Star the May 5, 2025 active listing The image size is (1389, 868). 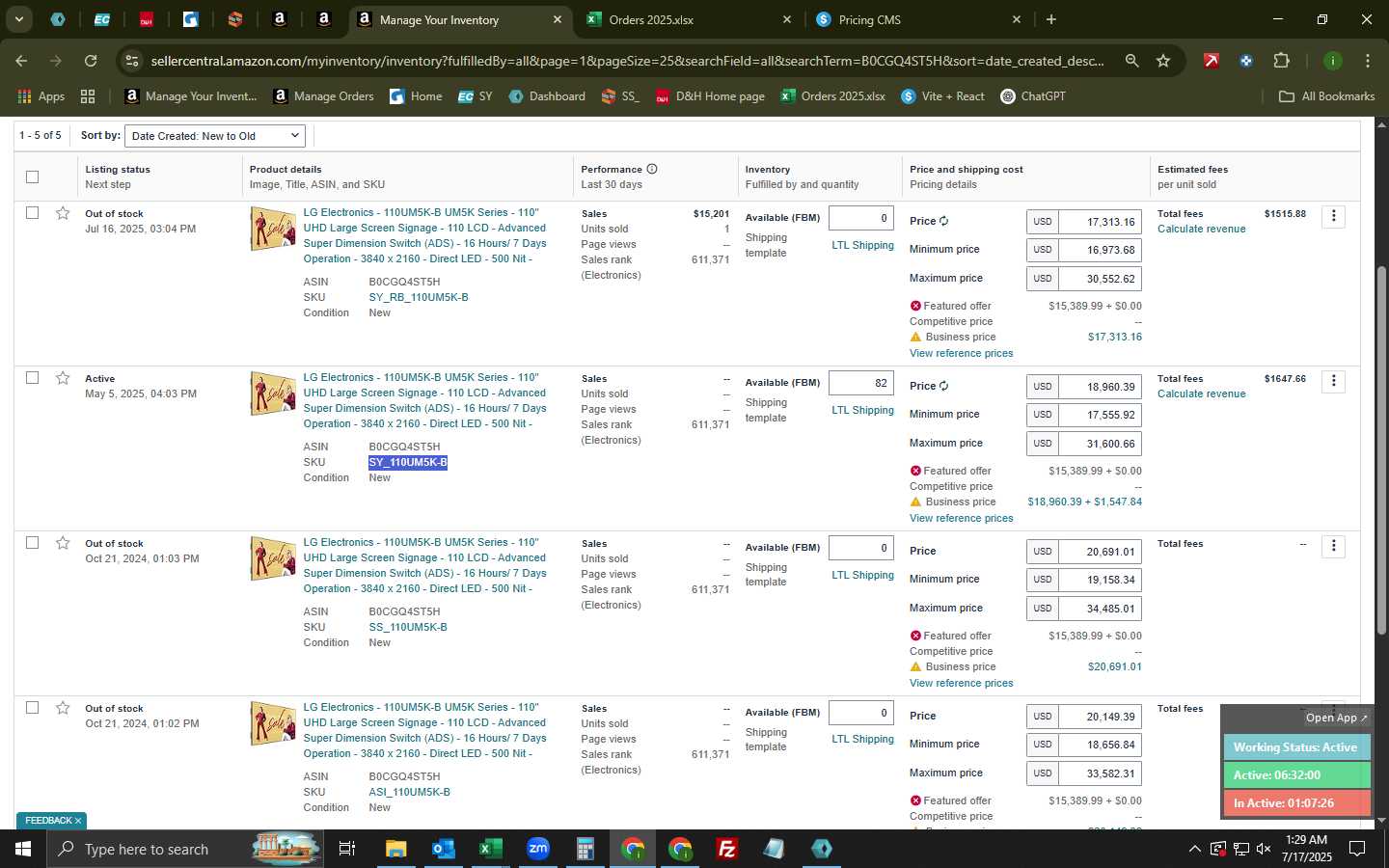[x=63, y=378]
